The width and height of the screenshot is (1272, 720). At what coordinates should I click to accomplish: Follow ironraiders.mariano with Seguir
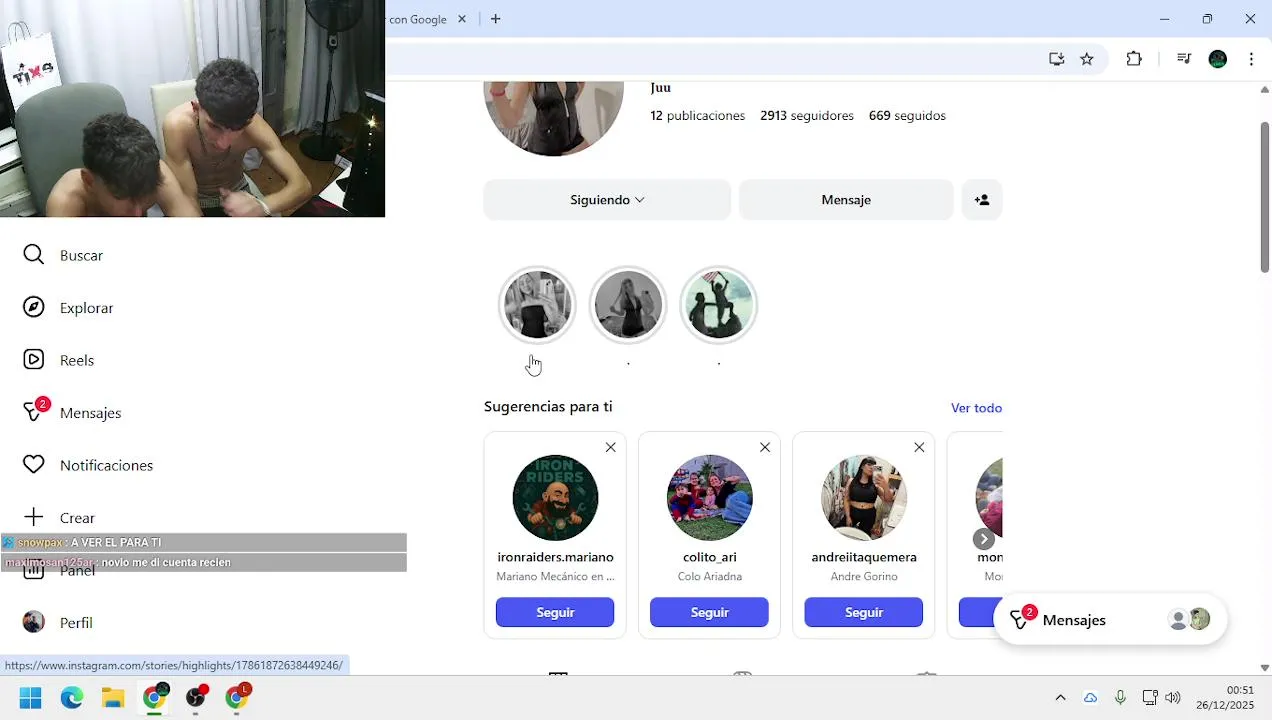click(x=555, y=612)
